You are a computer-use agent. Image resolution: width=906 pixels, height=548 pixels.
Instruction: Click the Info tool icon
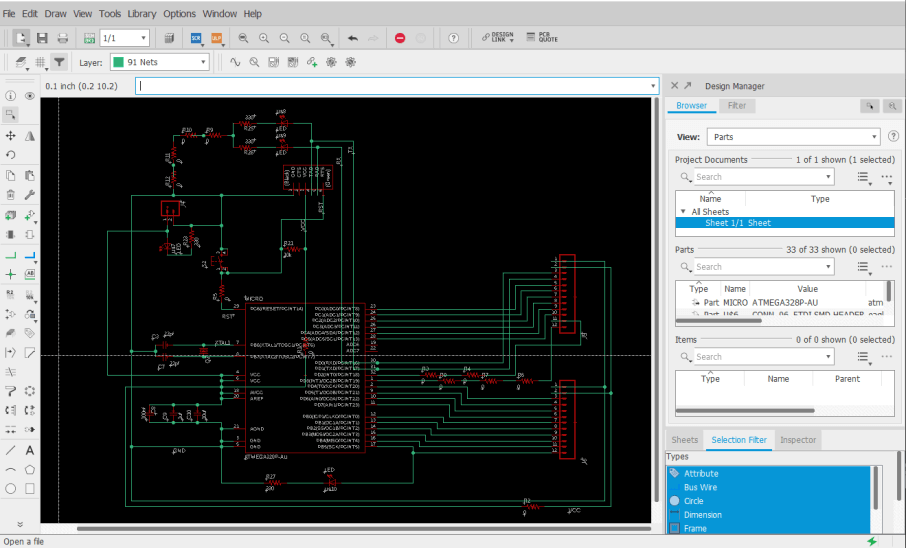coord(11,96)
